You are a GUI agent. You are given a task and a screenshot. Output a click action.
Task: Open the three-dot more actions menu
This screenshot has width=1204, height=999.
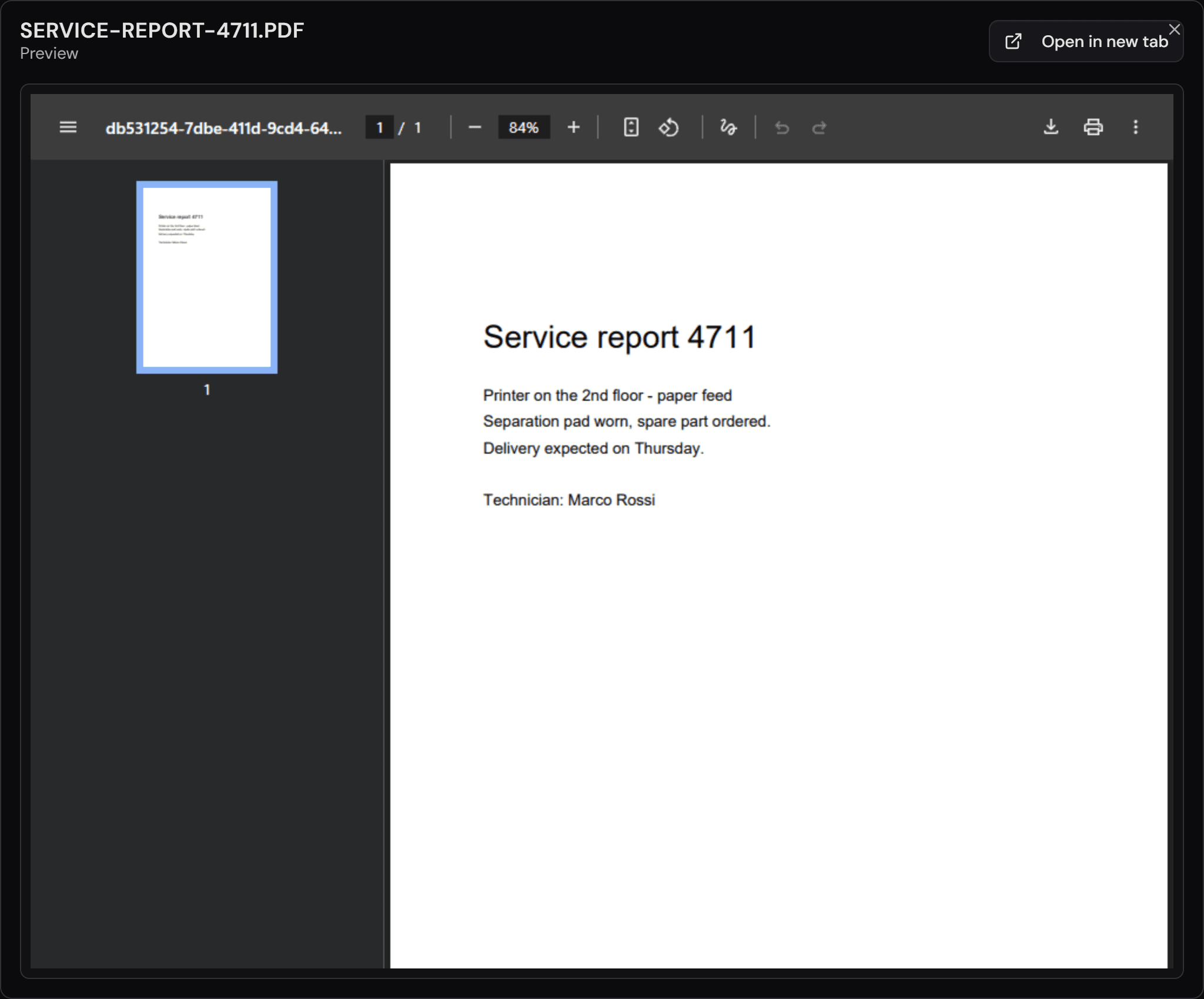[x=1136, y=127]
